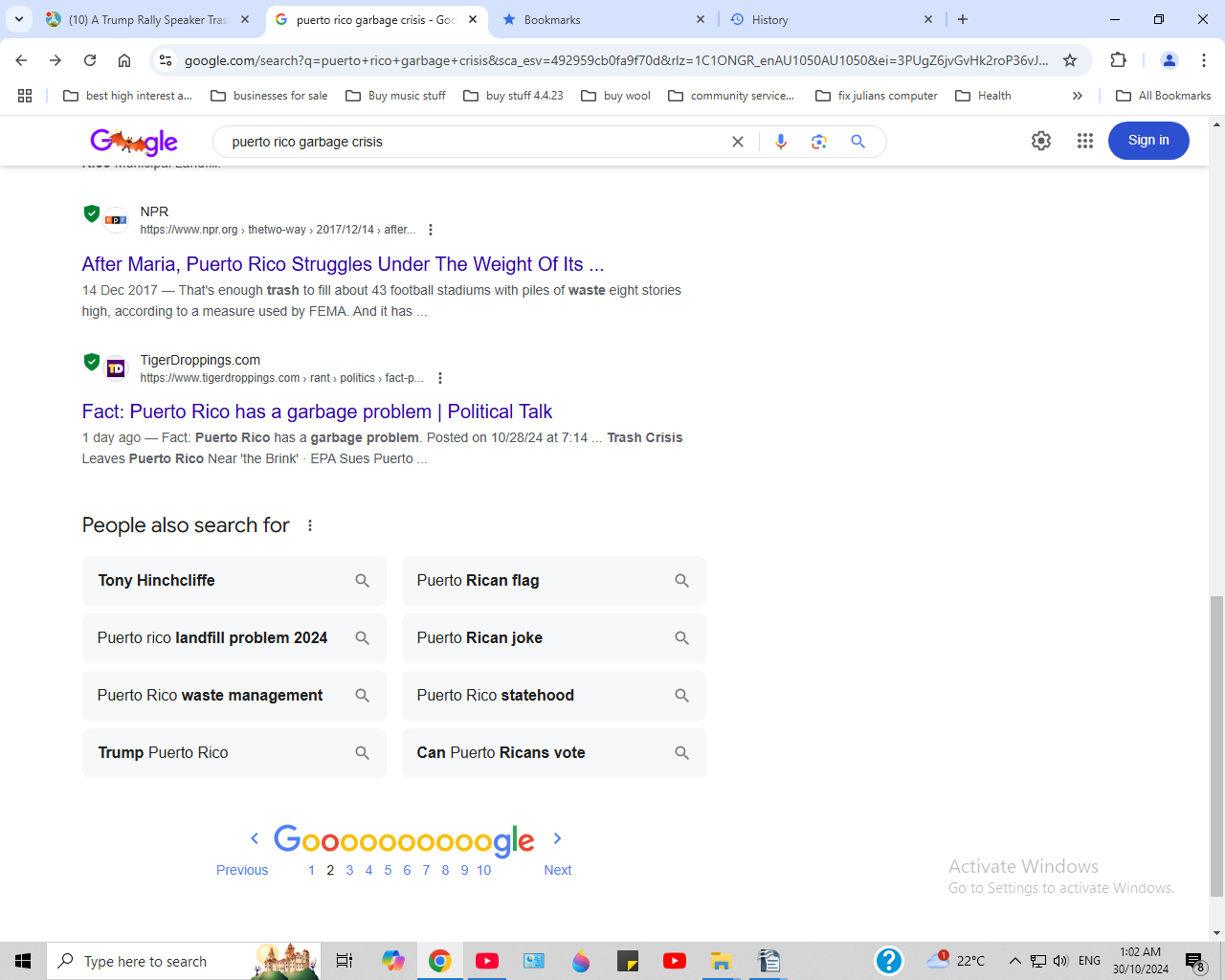Open more options for the NPR result

431,230
